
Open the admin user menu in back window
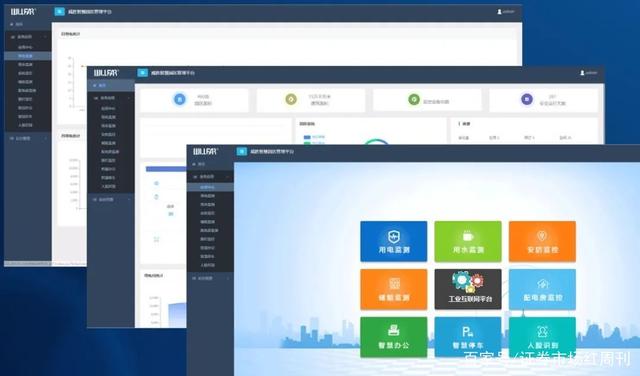pos(506,11)
